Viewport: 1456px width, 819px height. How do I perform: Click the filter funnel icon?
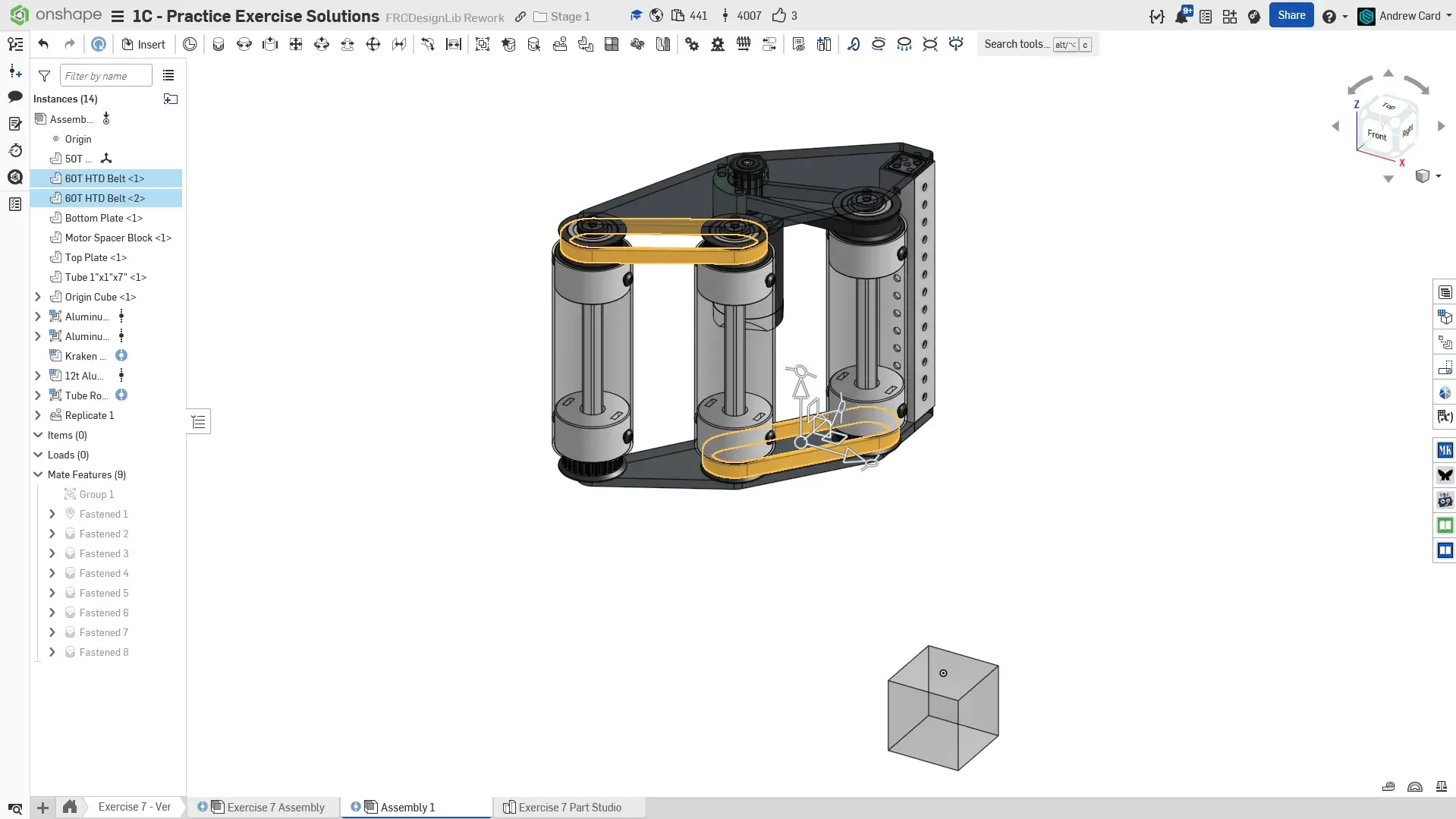(45, 76)
